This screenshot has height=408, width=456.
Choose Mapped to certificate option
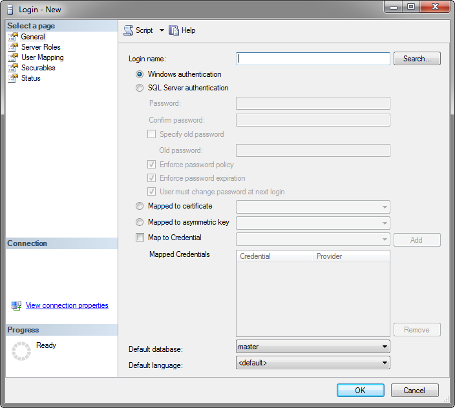139,206
